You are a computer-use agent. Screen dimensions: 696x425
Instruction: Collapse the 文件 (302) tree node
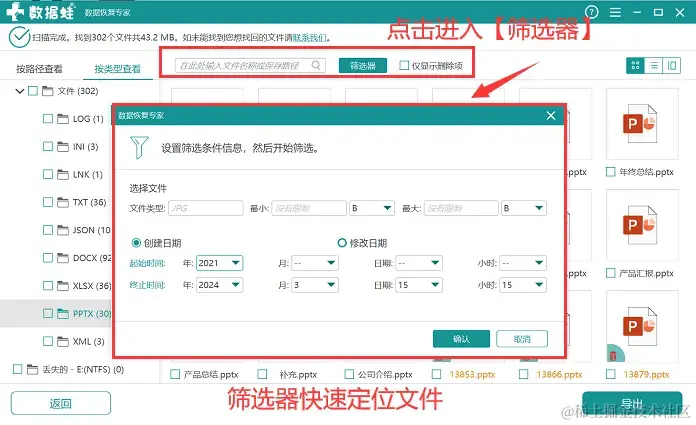[x=20, y=91]
